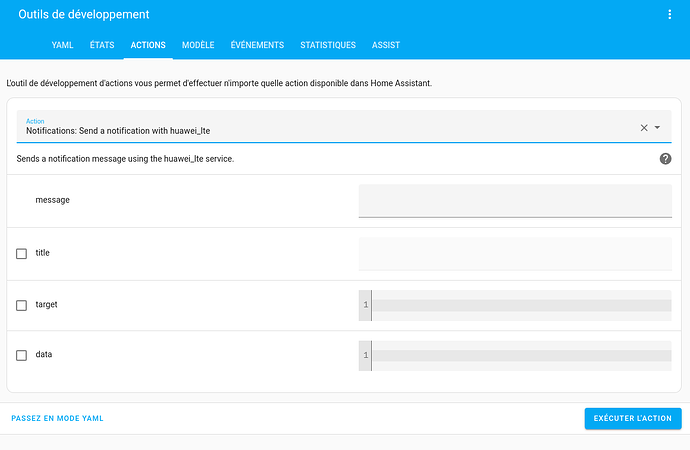Open the Événements tab
Viewport: 690px width, 450px height.
click(257, 45)
